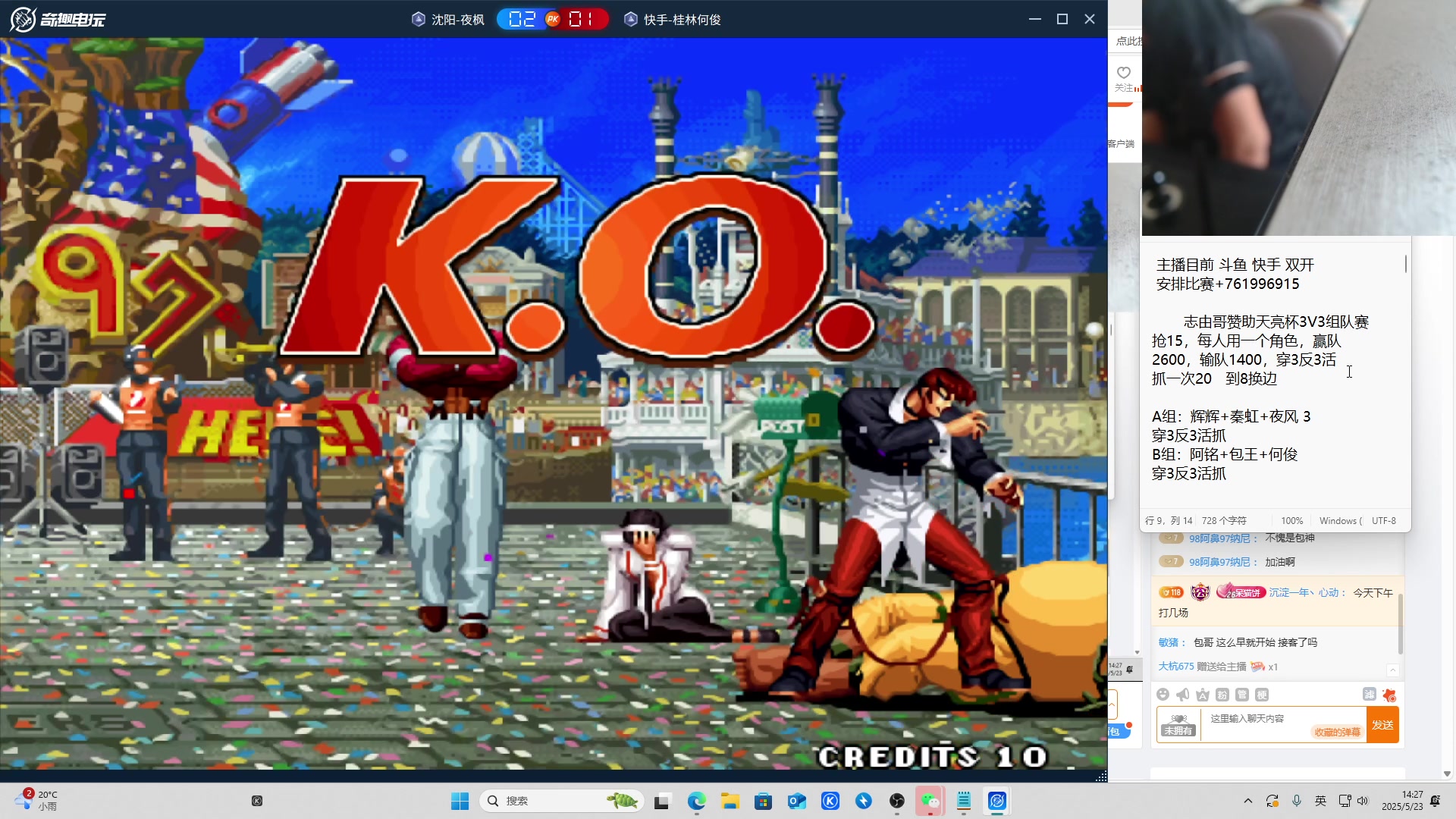Viewport: 1456px width, 819px height.
Task: Open Microsoft Store from the taskbar
Action: 763,801
